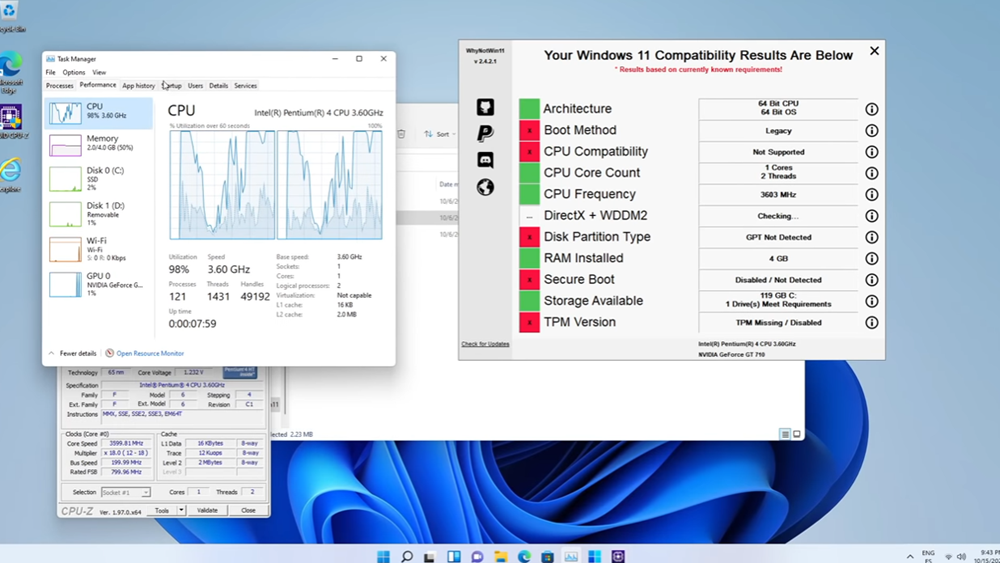Open the website globe icon in WhyNotWin11
This screenshot has width=1000, height=563.
tap(485, 187)
